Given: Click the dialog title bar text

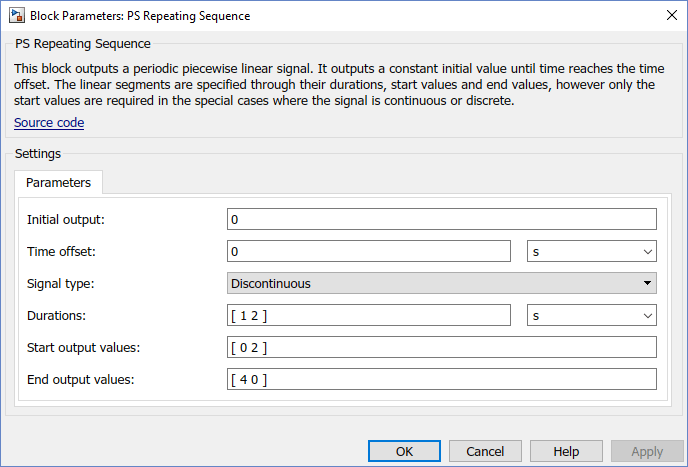Looking at the screenshot, I should pos(140,16).
